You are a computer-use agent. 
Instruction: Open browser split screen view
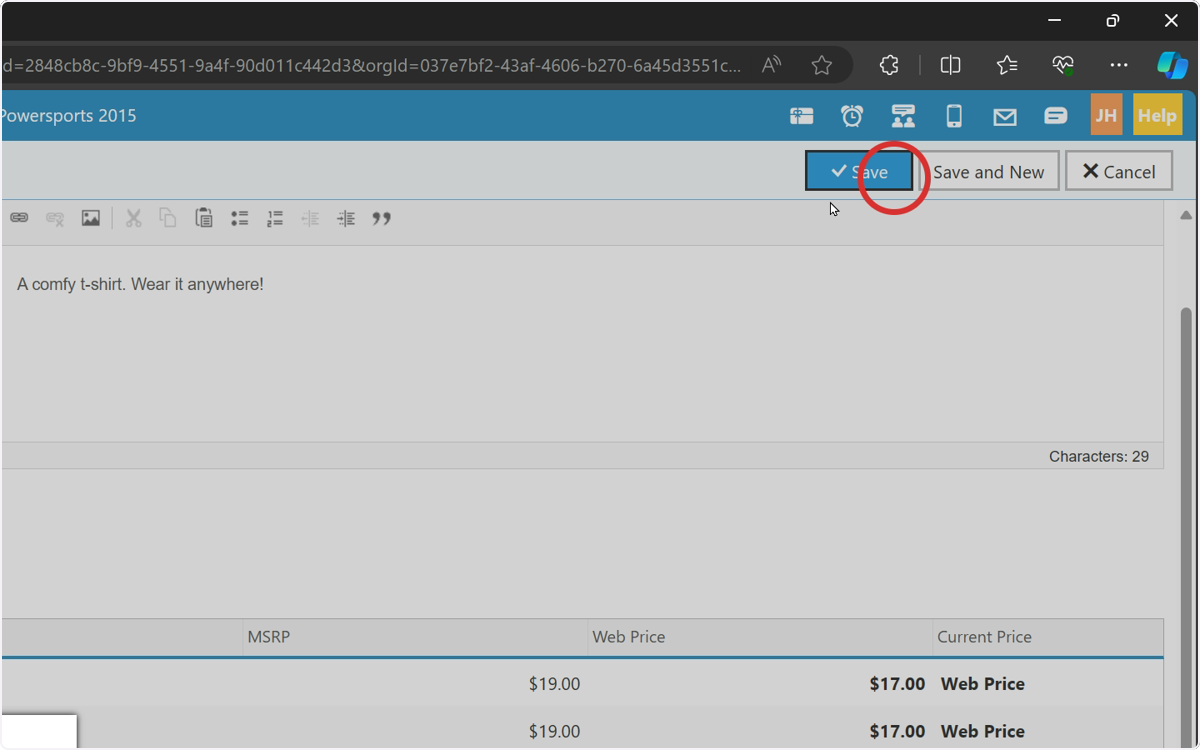pos(951,65)
